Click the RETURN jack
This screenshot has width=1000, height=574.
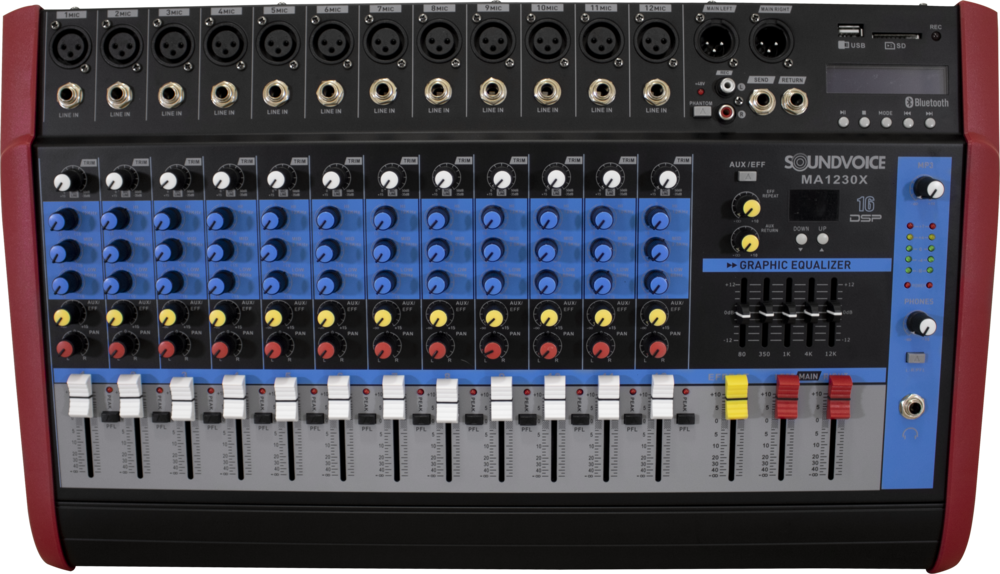click(794, 100)
